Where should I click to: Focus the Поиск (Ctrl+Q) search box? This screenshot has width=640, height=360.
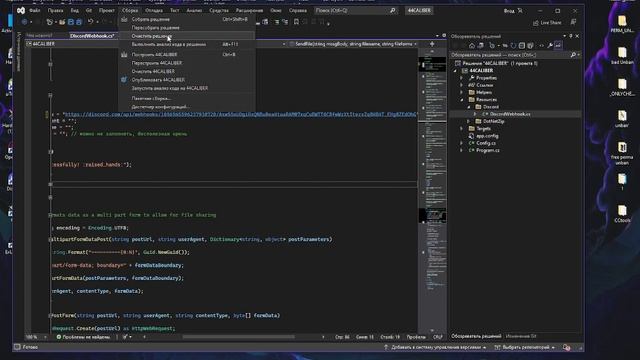[x=356, y=11]
